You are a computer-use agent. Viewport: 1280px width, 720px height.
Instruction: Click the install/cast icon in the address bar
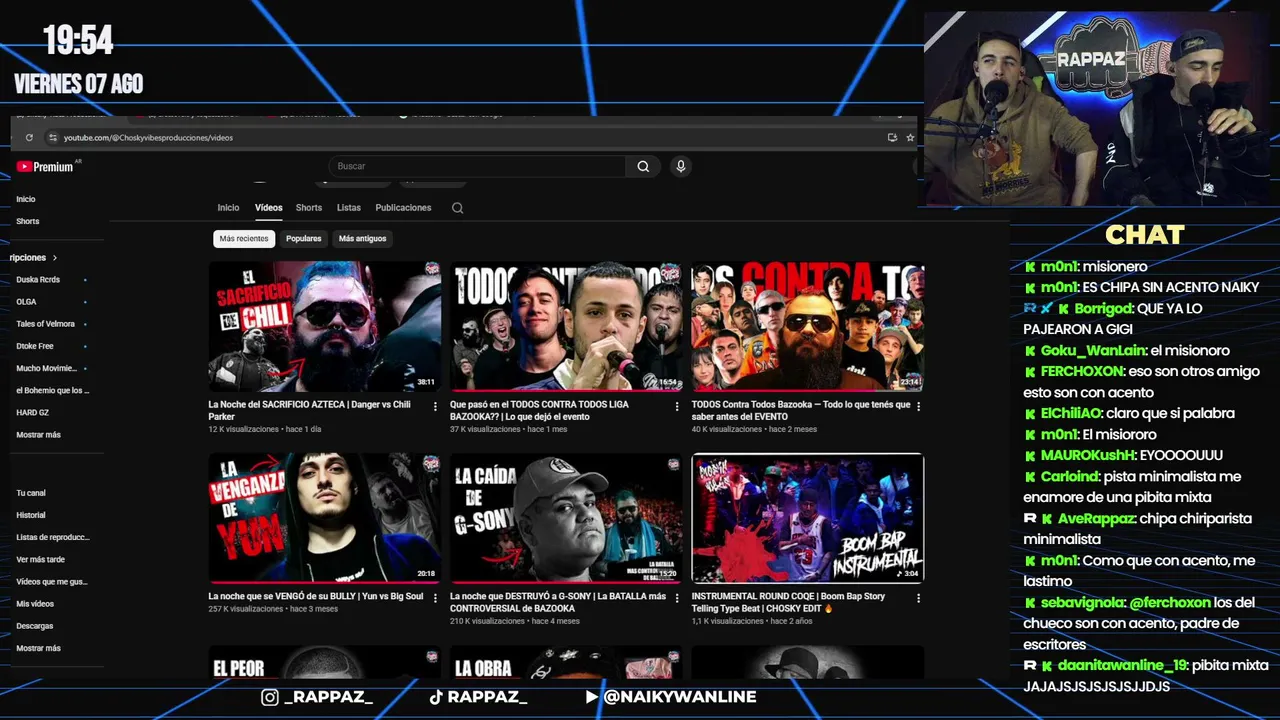892,138
